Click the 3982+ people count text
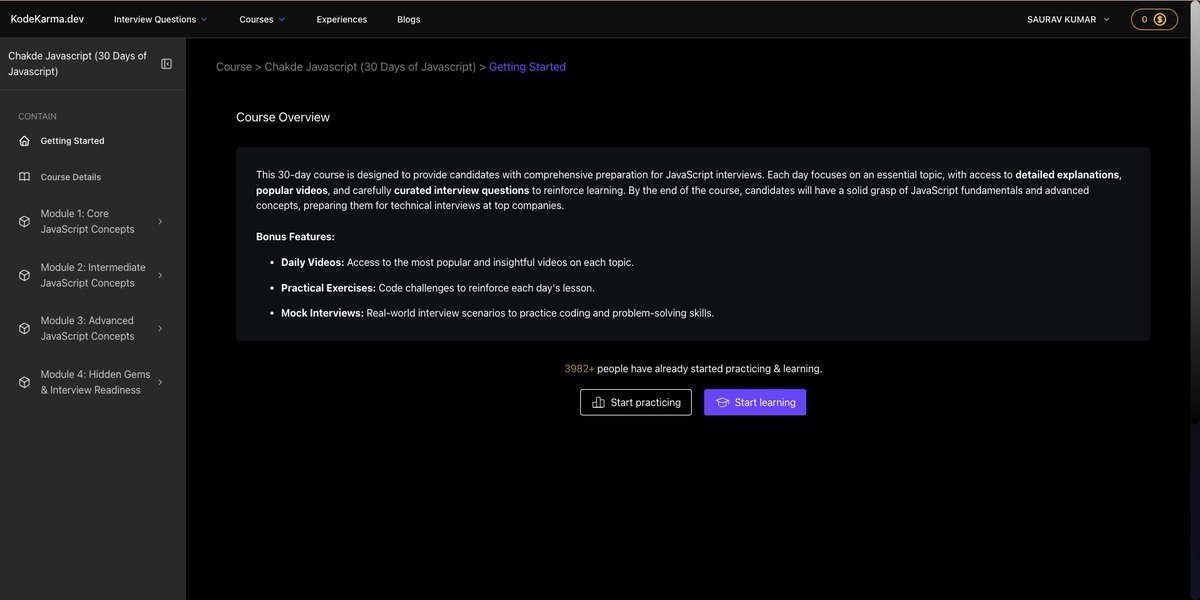Image resolution: width=1200 pixels, height=600 pixels. 579,369
